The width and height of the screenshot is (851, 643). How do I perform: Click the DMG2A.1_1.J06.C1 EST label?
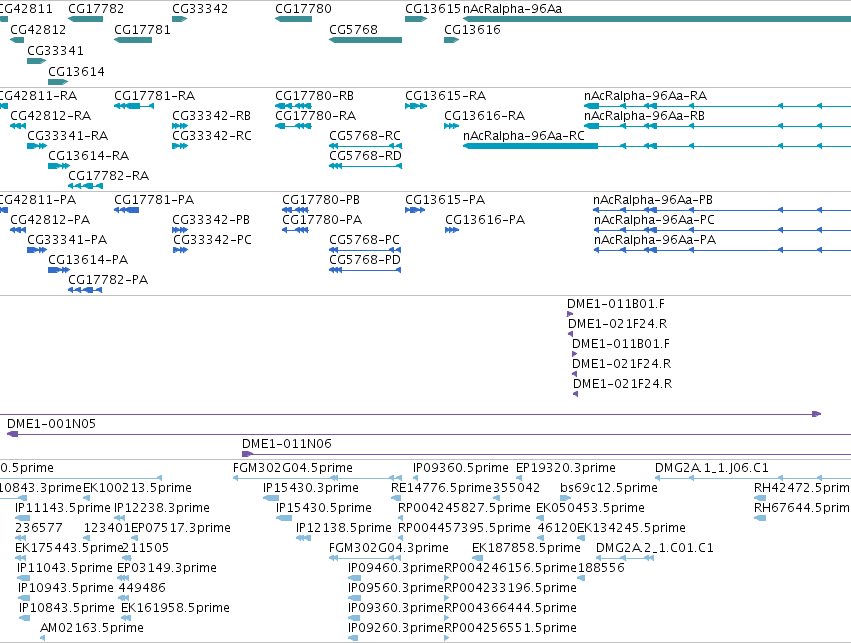click(x=712, y=468)
